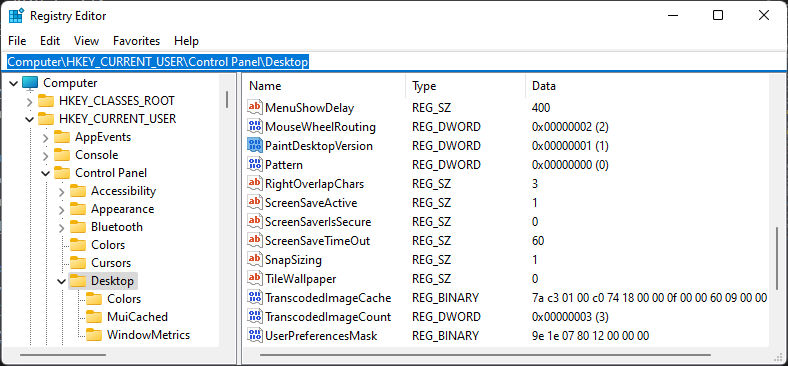
Task: Select the 'PaintDesktopVersion' value name
Action: [x=319, y=146]
